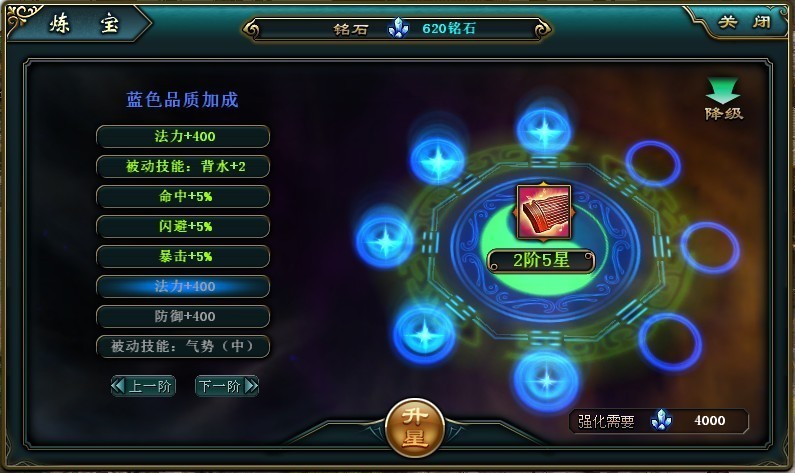
Task: Go to previous tier with 上一阶
Action: coord(143,386)
